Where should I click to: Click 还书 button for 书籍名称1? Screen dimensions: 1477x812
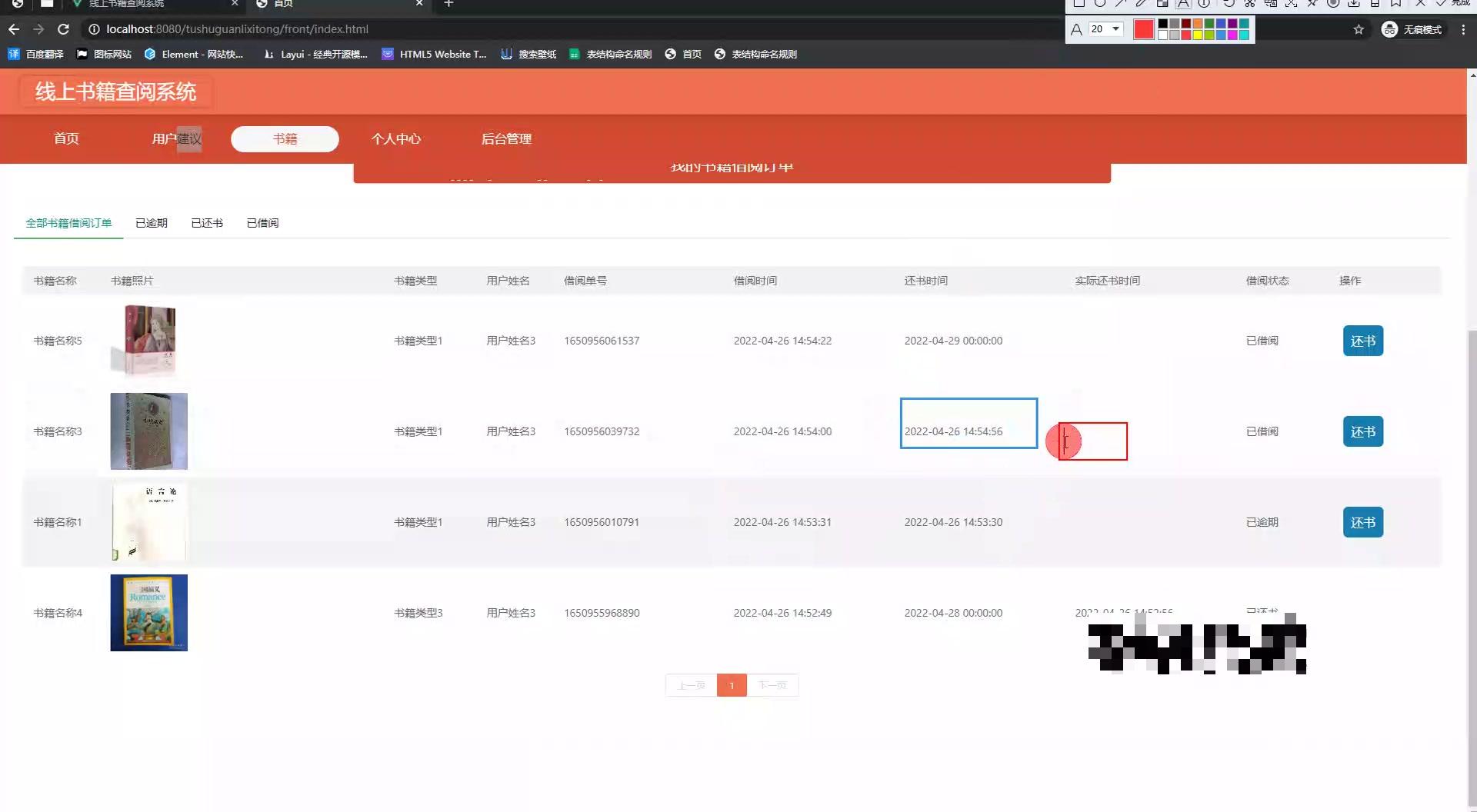point(1363,522)
